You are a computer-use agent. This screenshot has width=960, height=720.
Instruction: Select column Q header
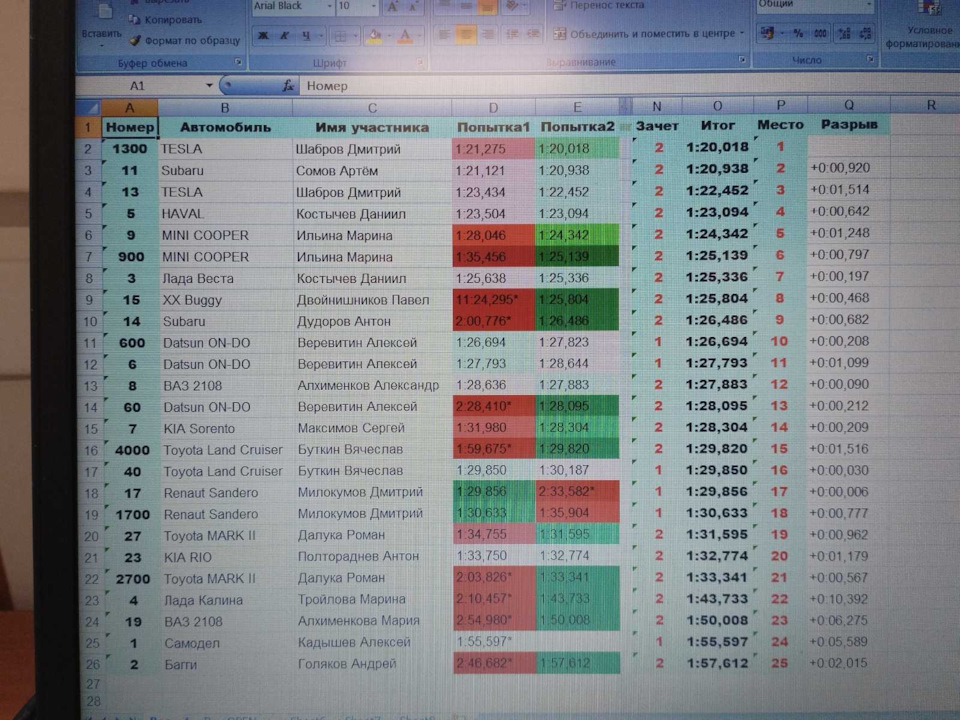tap(849, 105)
